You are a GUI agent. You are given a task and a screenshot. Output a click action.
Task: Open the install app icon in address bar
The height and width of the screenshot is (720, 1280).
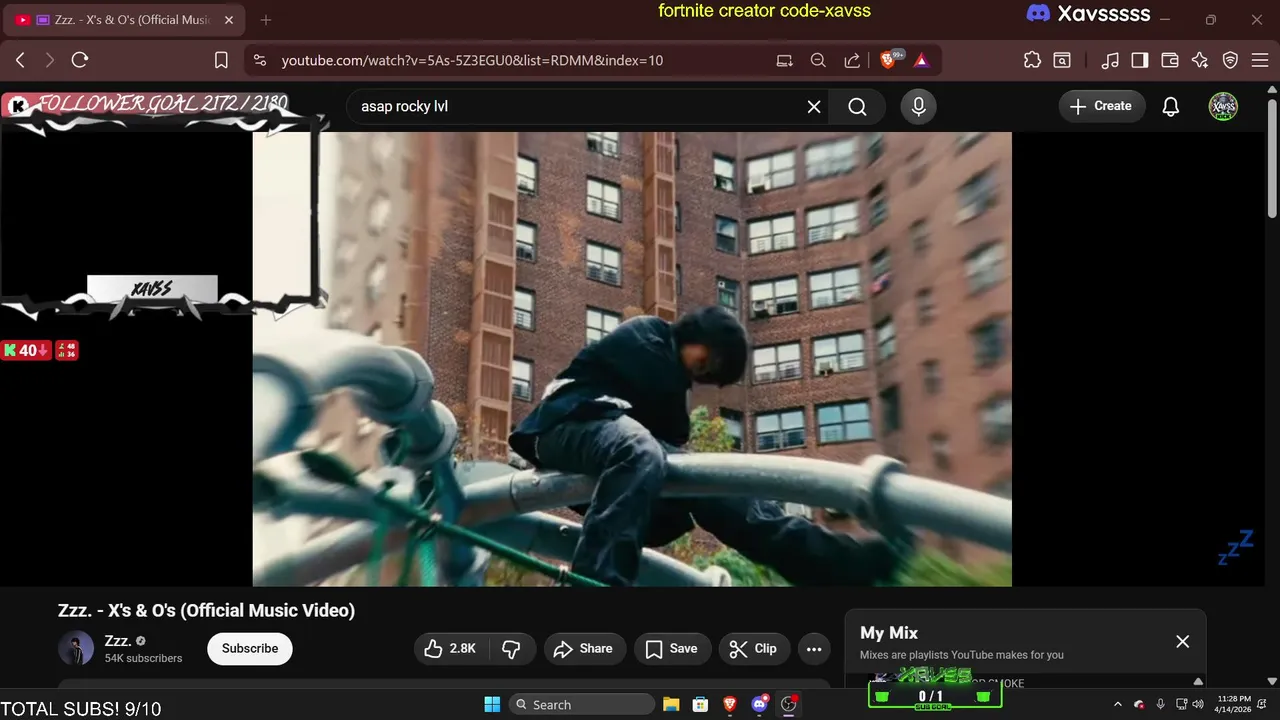click(x=785, y=60)
